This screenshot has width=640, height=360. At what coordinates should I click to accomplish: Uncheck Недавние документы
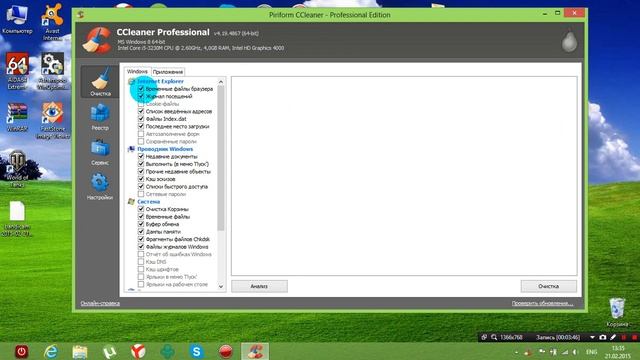pos(141,156)
